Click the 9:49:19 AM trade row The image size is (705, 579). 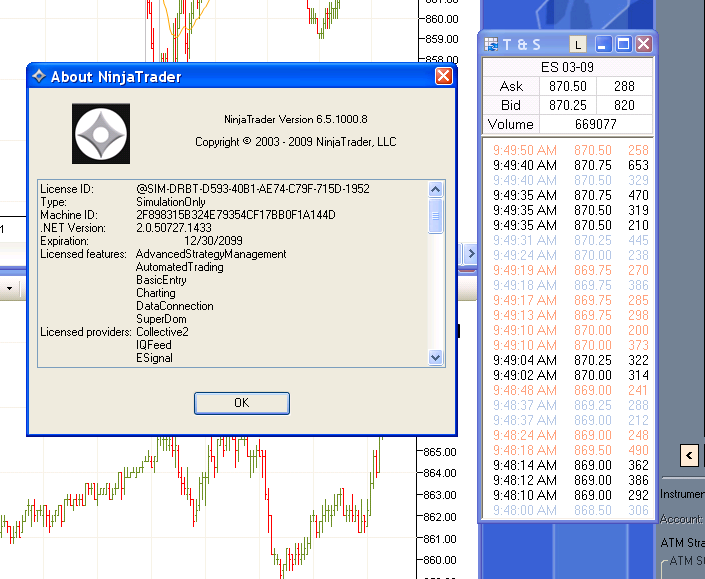tap(568, 270)
